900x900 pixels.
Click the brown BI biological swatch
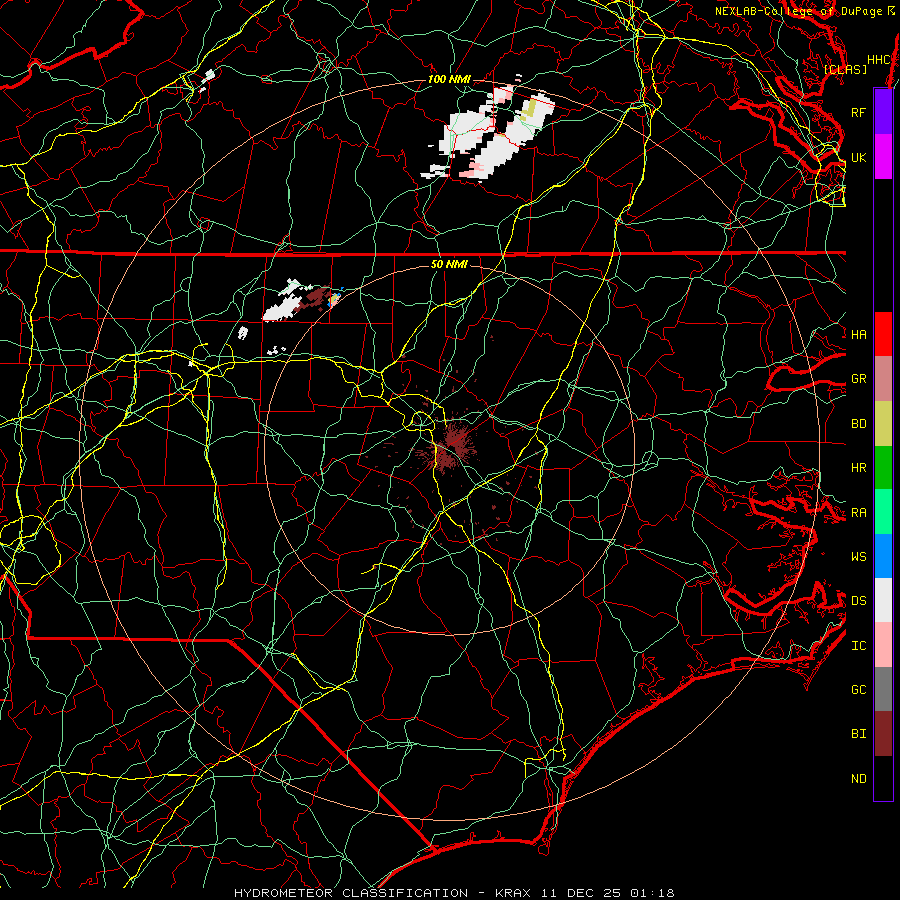883,734
